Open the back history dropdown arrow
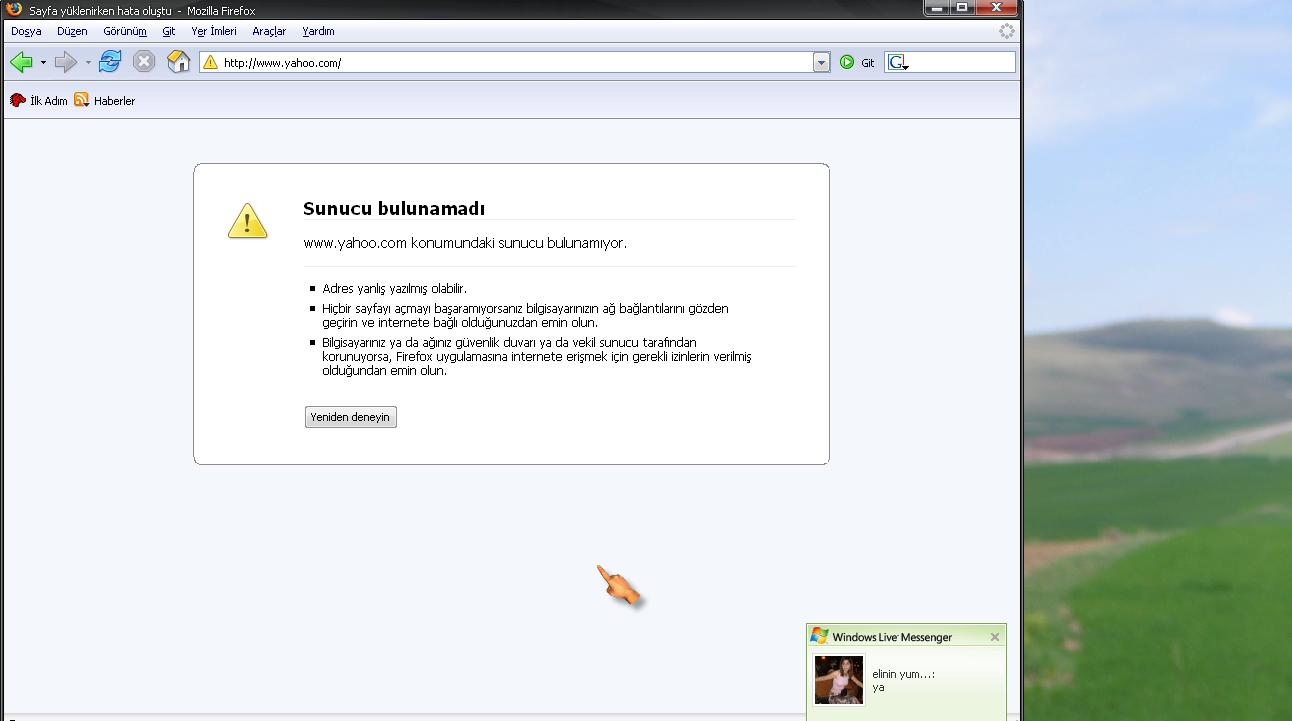This screenshot has height=721, width=1292. coord(43,63)
